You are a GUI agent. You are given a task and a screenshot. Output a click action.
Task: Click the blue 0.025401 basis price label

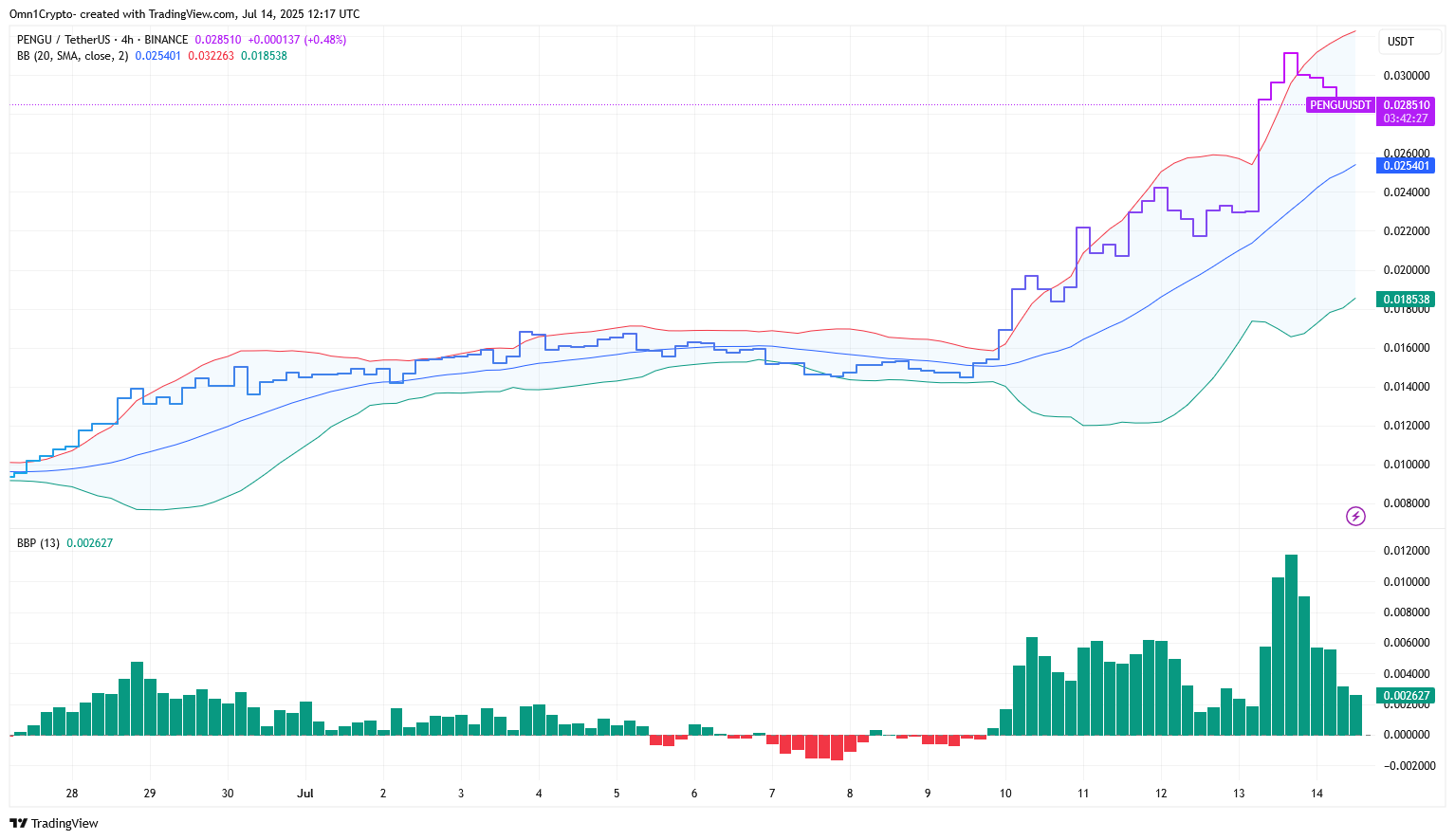[x=1406, y=166]
